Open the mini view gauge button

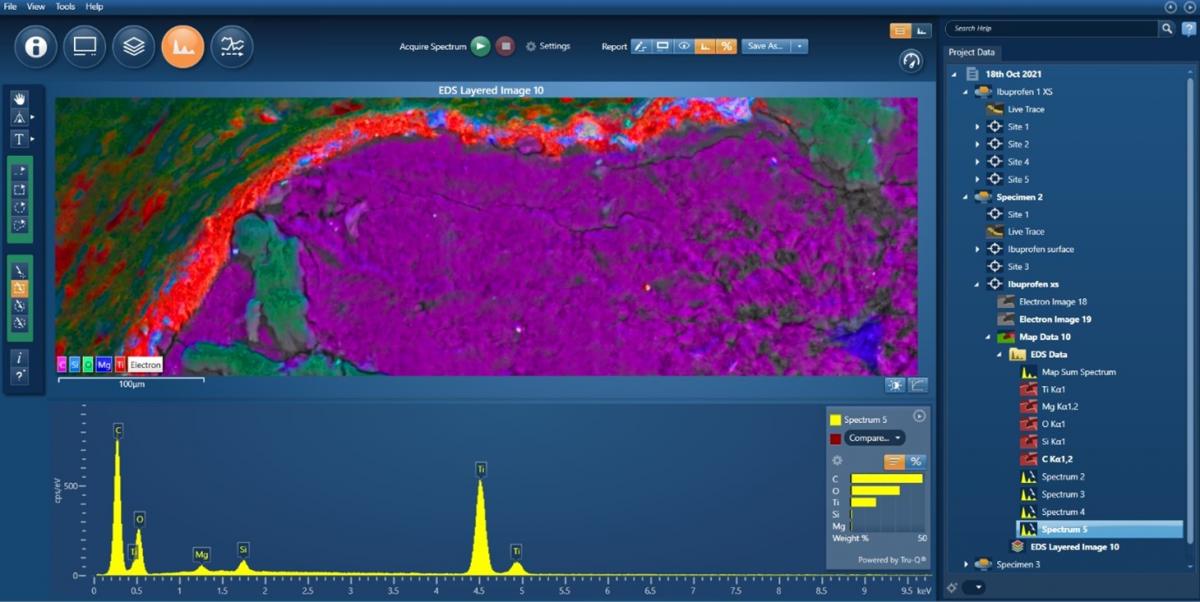click(910, 60)
